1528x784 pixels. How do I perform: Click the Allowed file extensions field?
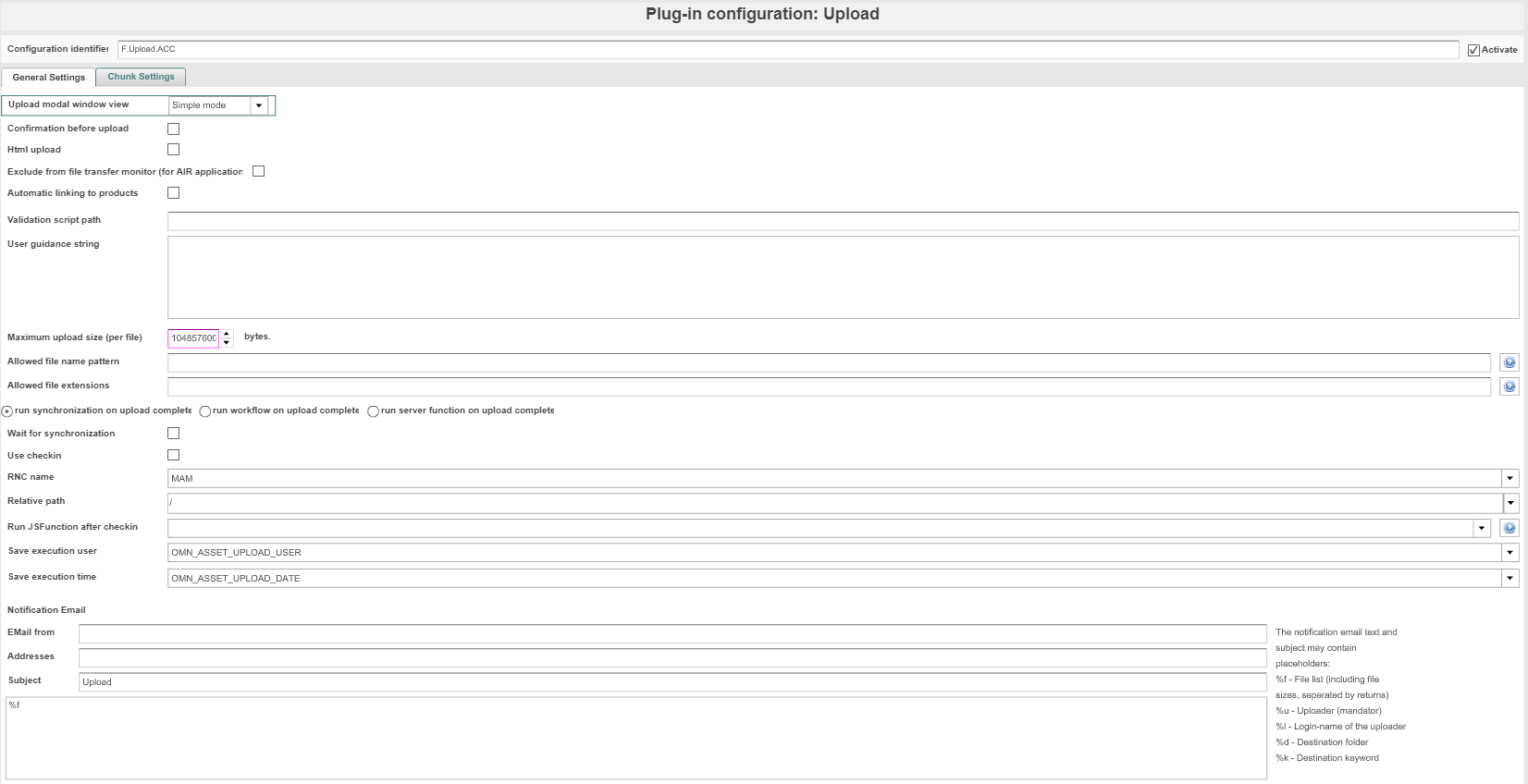[829, 386]
